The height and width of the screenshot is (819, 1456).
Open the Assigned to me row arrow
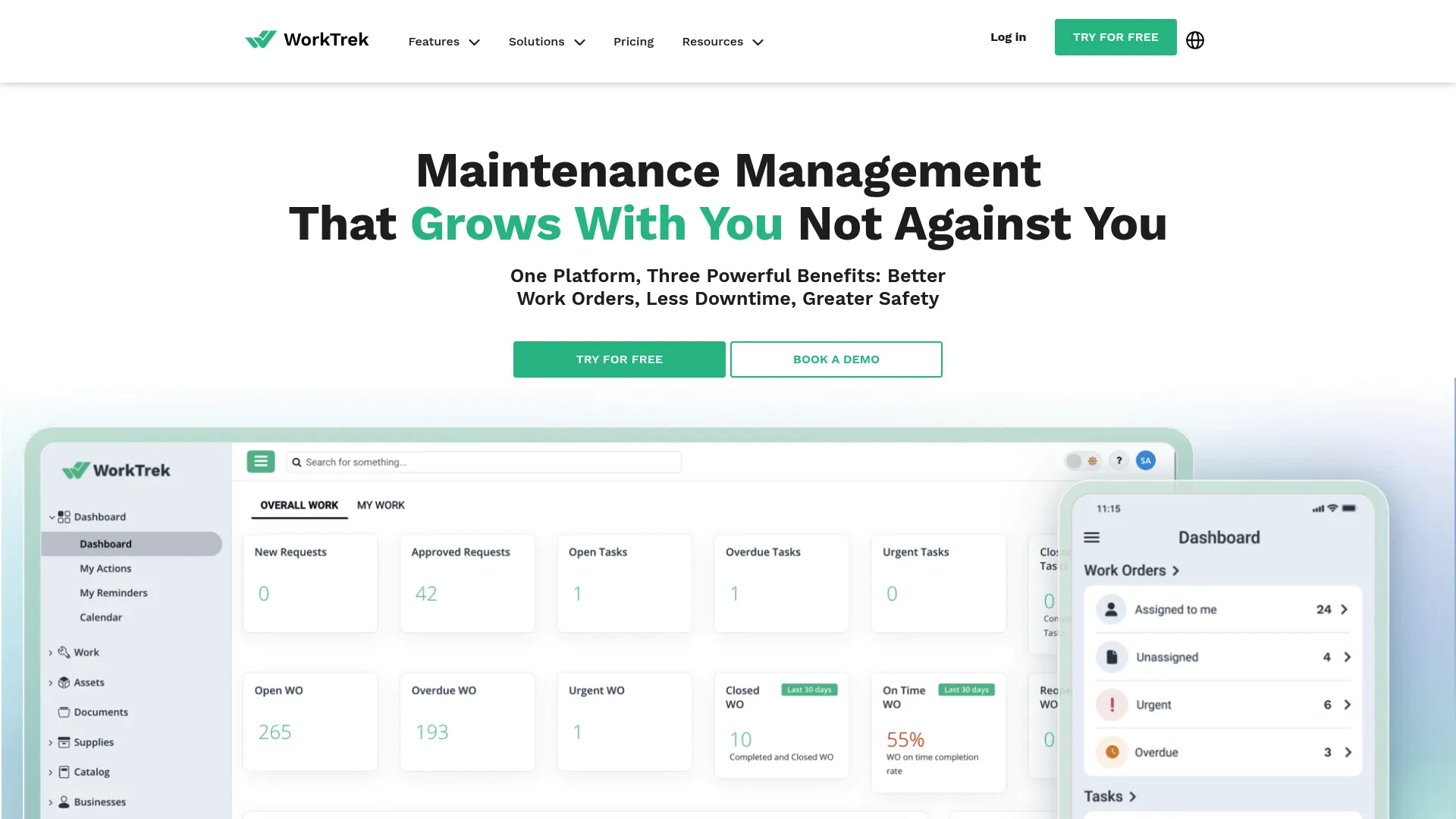[1344, 610]
